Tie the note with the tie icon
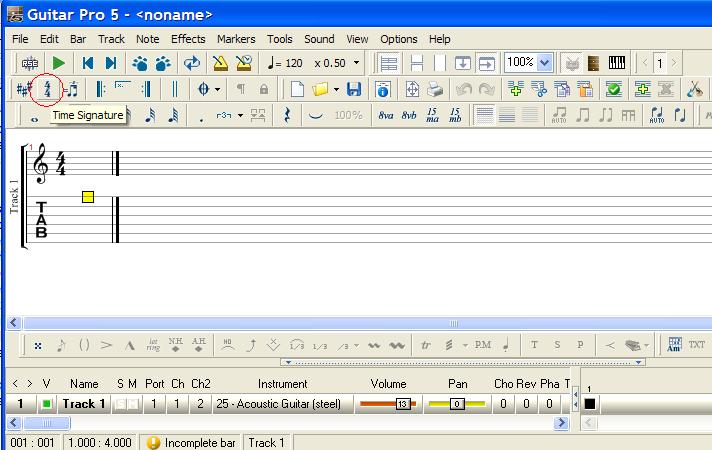The width and height of the screenshot is (712, 450). [316, 115]
